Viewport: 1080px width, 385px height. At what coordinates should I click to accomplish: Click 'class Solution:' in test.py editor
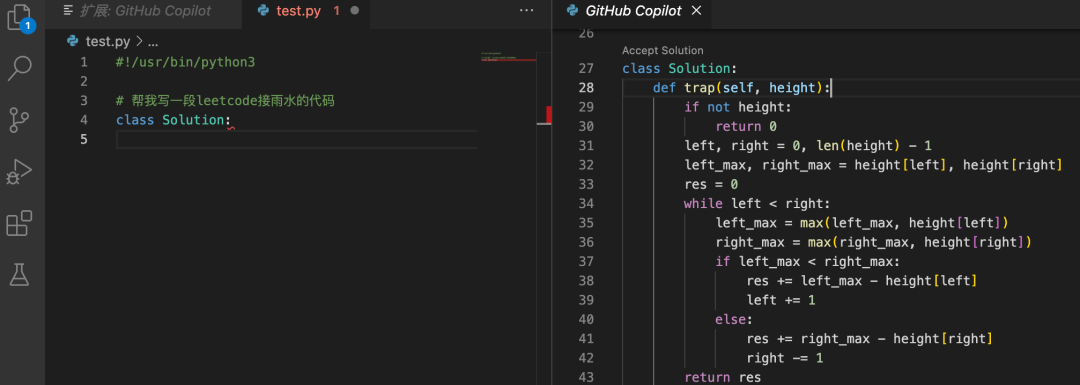click(x=174, y=120)
